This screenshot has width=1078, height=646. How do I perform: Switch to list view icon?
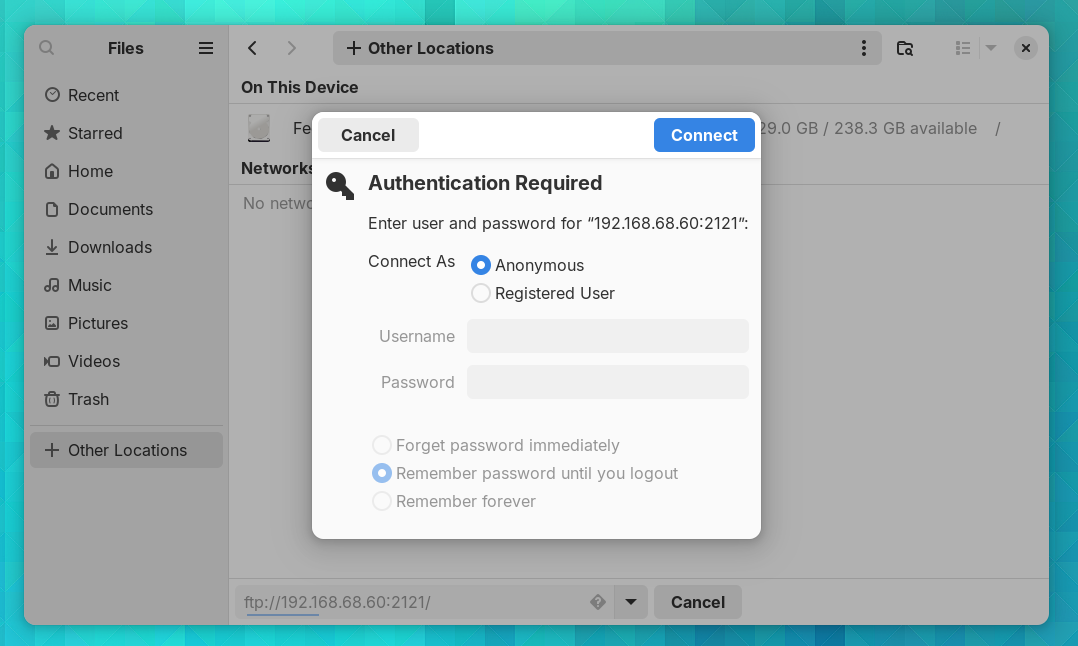[x=962, y=48]
